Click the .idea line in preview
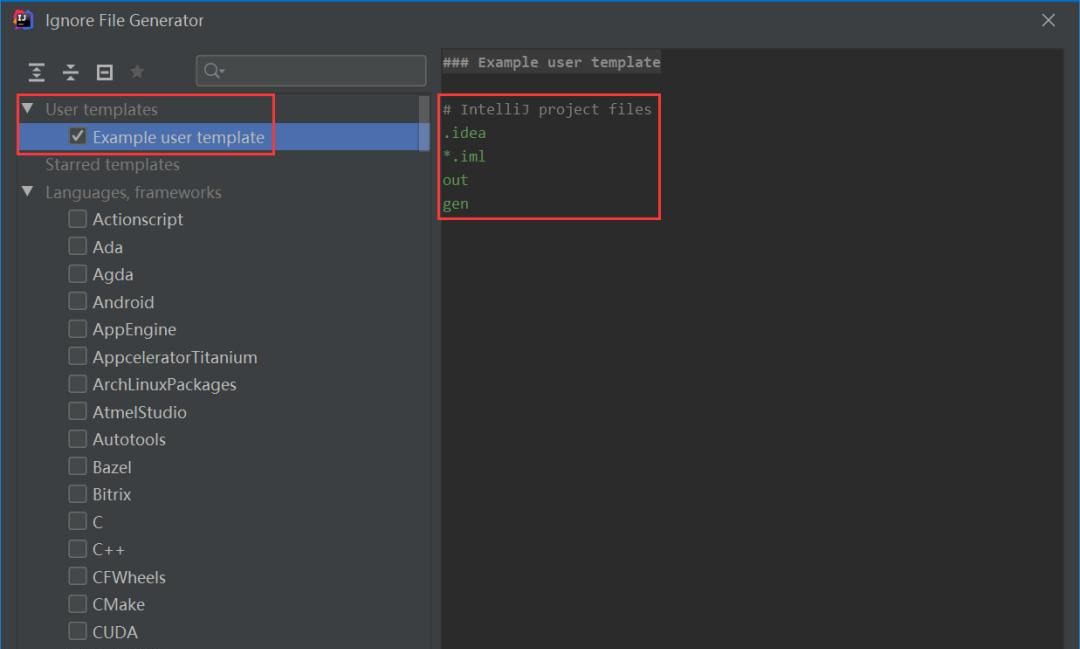 coord(465,133)
